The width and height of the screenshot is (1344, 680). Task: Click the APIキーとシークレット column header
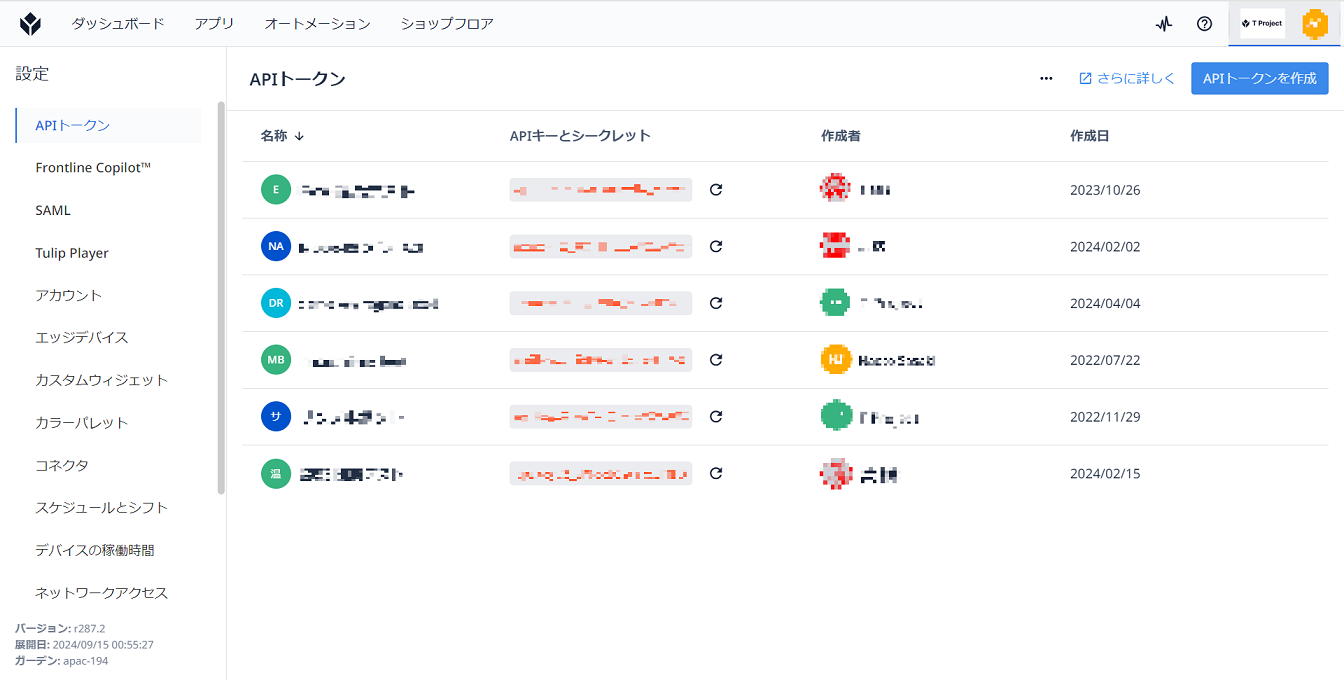tap(580, 136)
